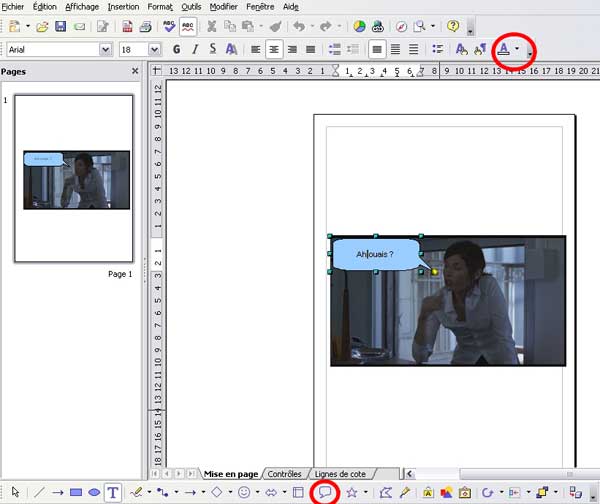Viewport: 600px width, 504px height.
Task: Open the Aide menu
Action: coord(291,7)
